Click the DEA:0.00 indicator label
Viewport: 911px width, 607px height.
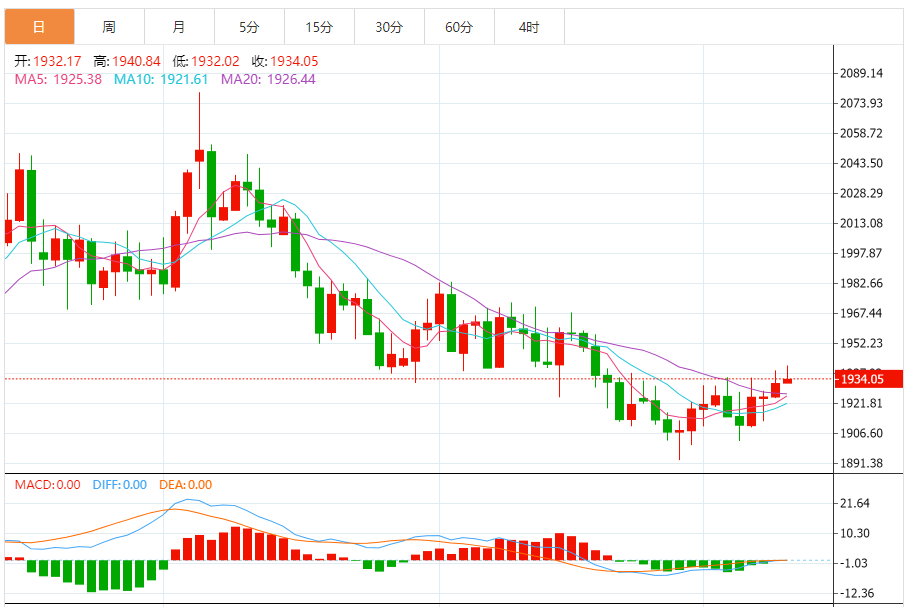tap(185, 484)
